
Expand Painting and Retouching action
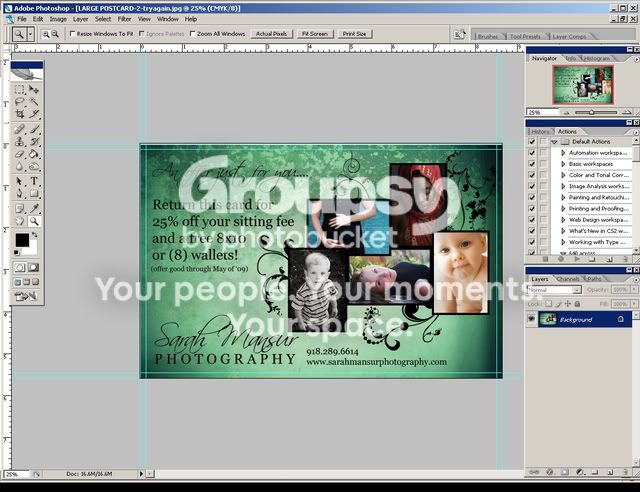click(563, 197)
